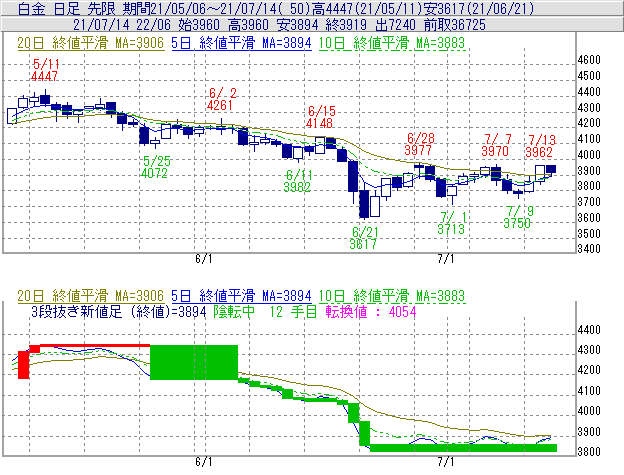Select the 7/7 3970 high label
Viewport: 624px width, 475px height.
coord(495,145)
